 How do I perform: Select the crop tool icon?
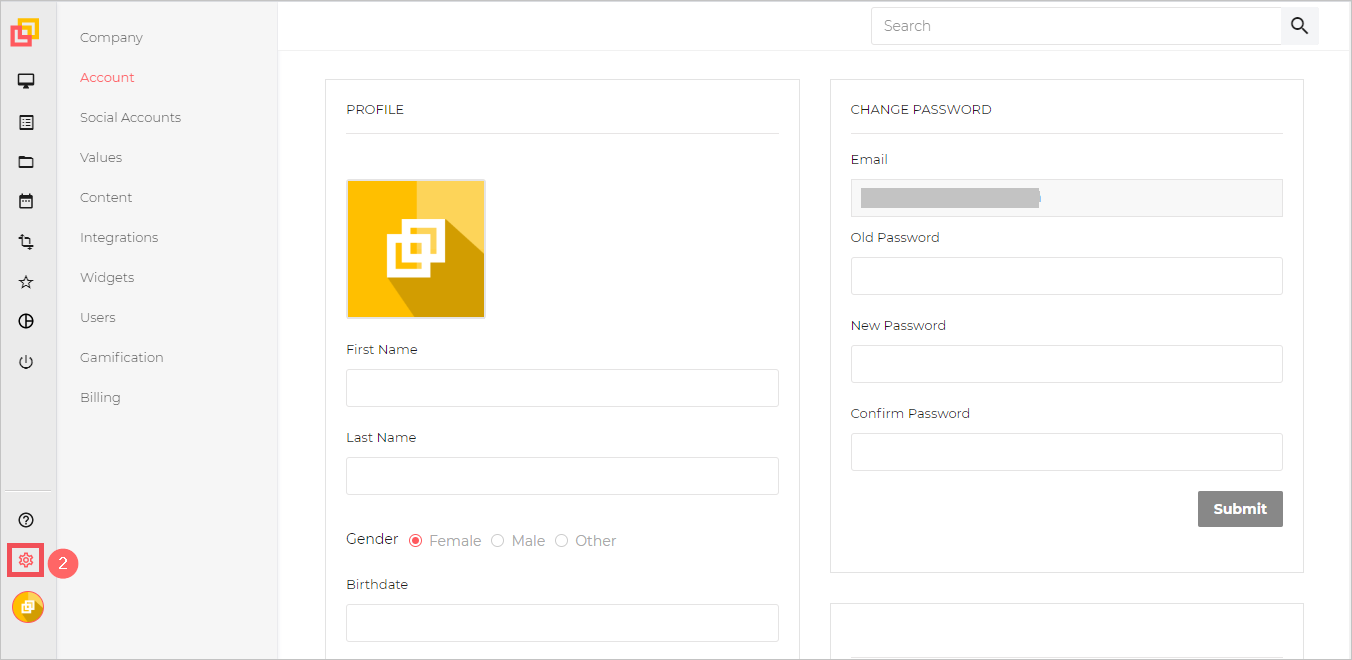pos(26,241)
